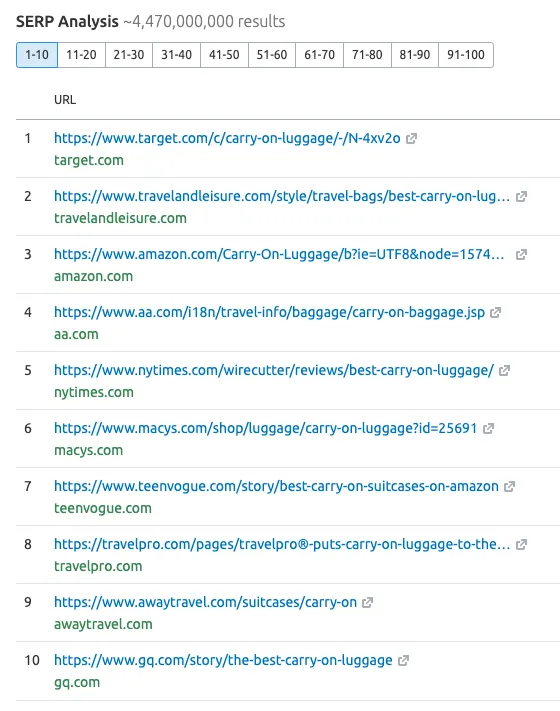Open the travelpro.com pages URL
Image resolution: width=560 pixels, height=711 pixels.
(282, 544)
